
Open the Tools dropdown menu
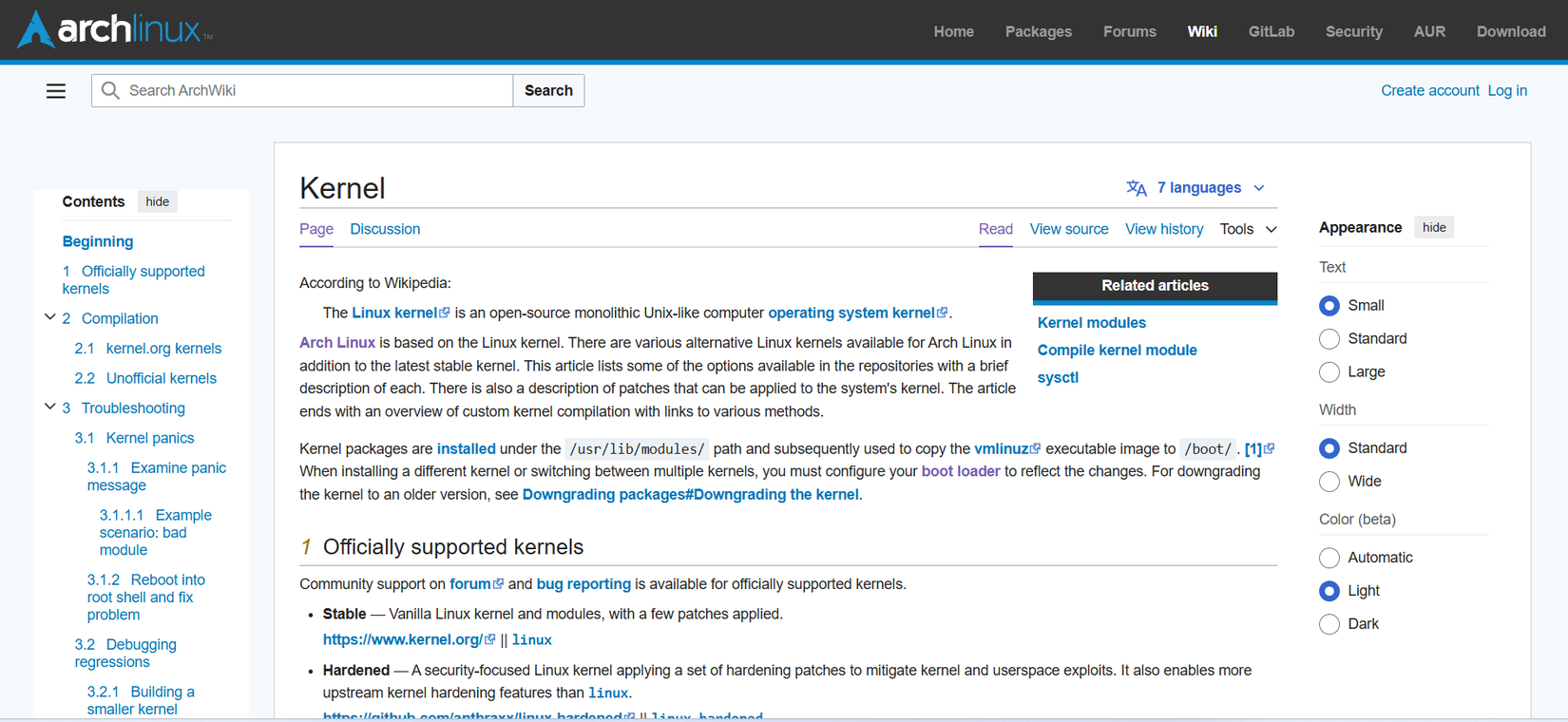tap(1248, 229)
